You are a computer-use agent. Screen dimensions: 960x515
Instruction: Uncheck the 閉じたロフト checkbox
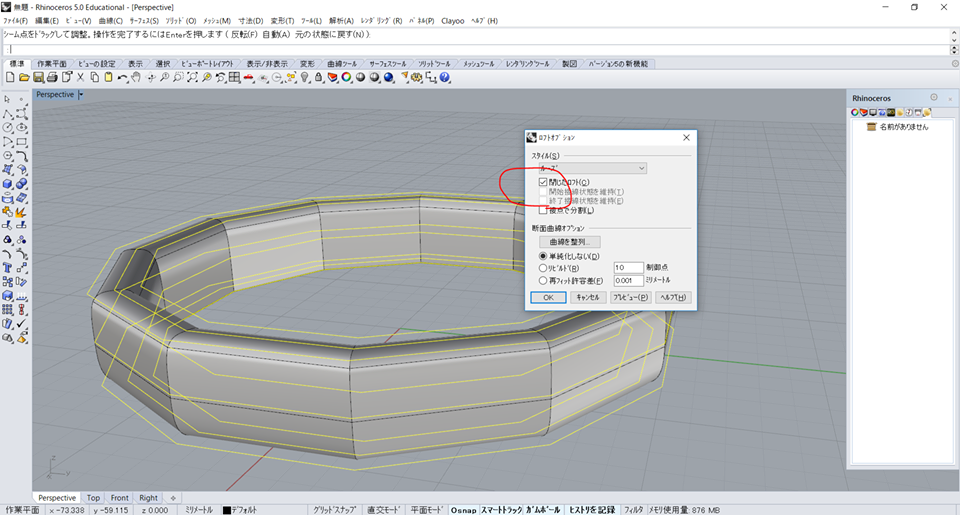coord(543,182)
